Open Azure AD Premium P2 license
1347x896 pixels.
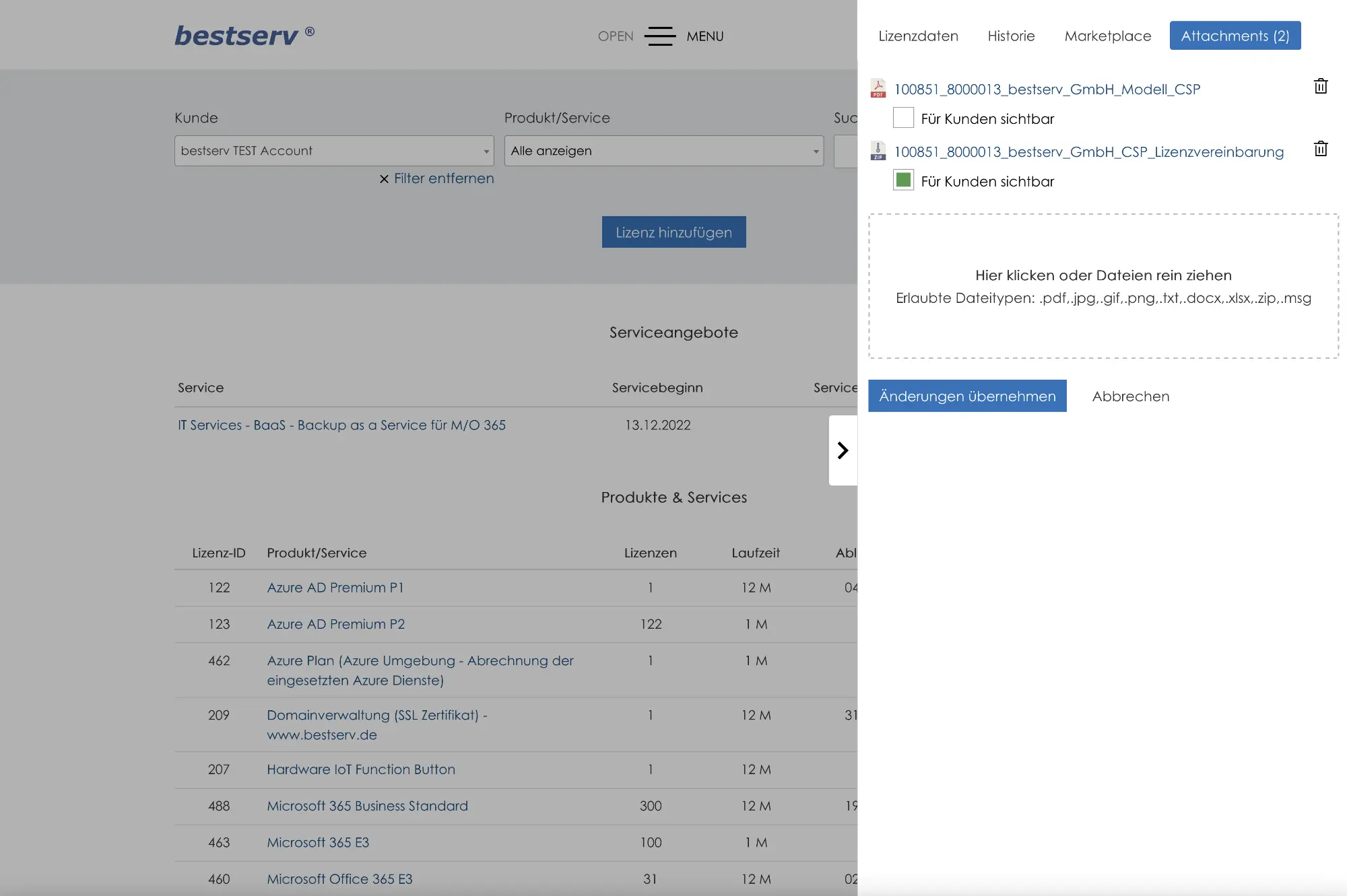(335, 624)
